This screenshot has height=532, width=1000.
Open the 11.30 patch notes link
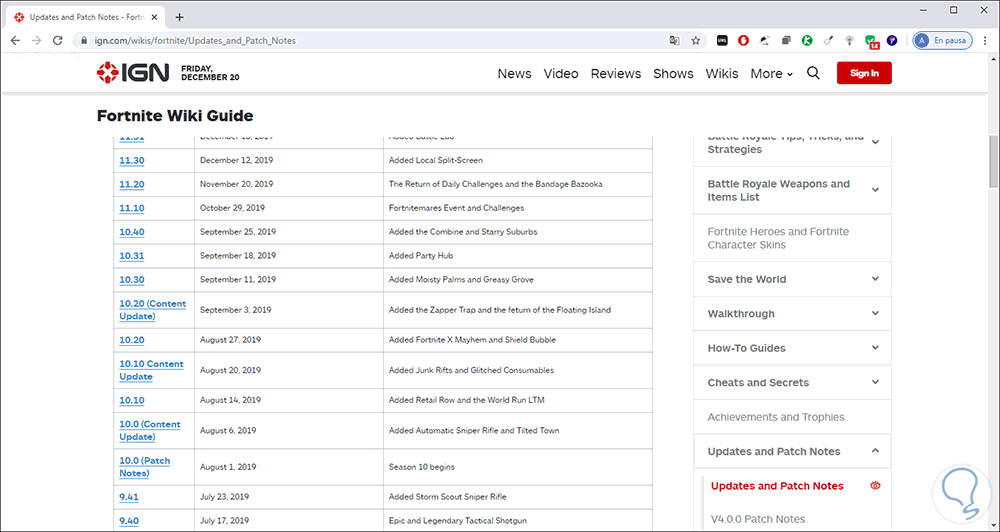tap(132, 160)
